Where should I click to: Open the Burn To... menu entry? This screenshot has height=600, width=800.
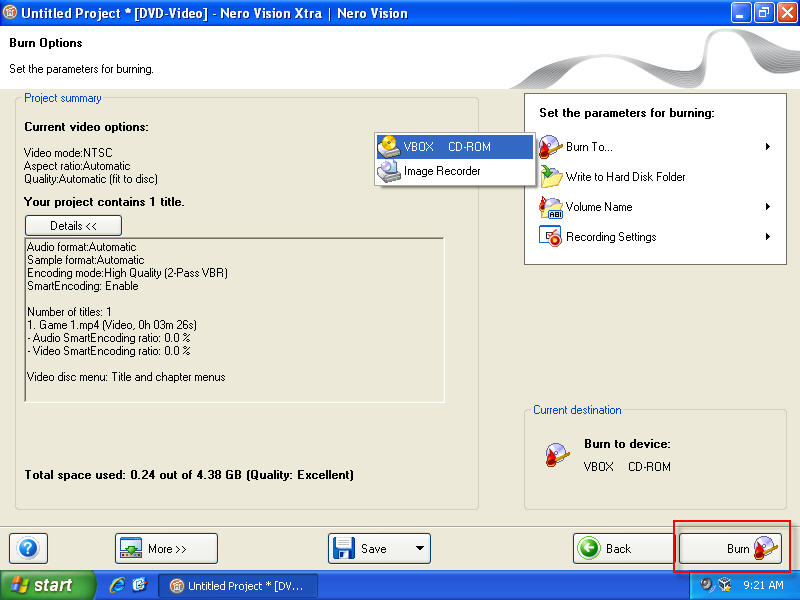pos(655,147)
